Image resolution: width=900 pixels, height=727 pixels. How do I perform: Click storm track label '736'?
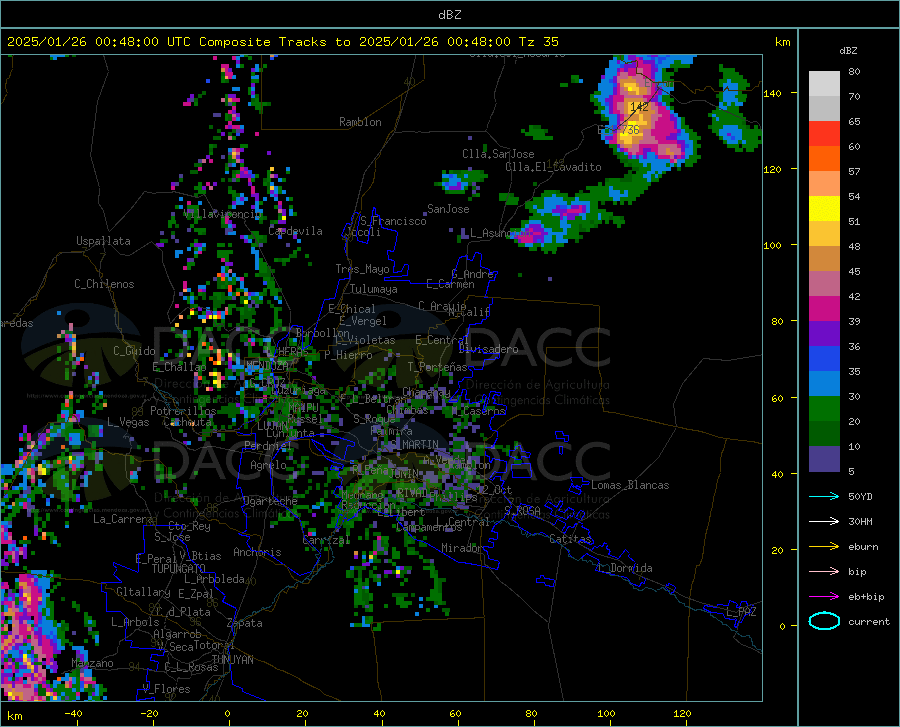630,130
